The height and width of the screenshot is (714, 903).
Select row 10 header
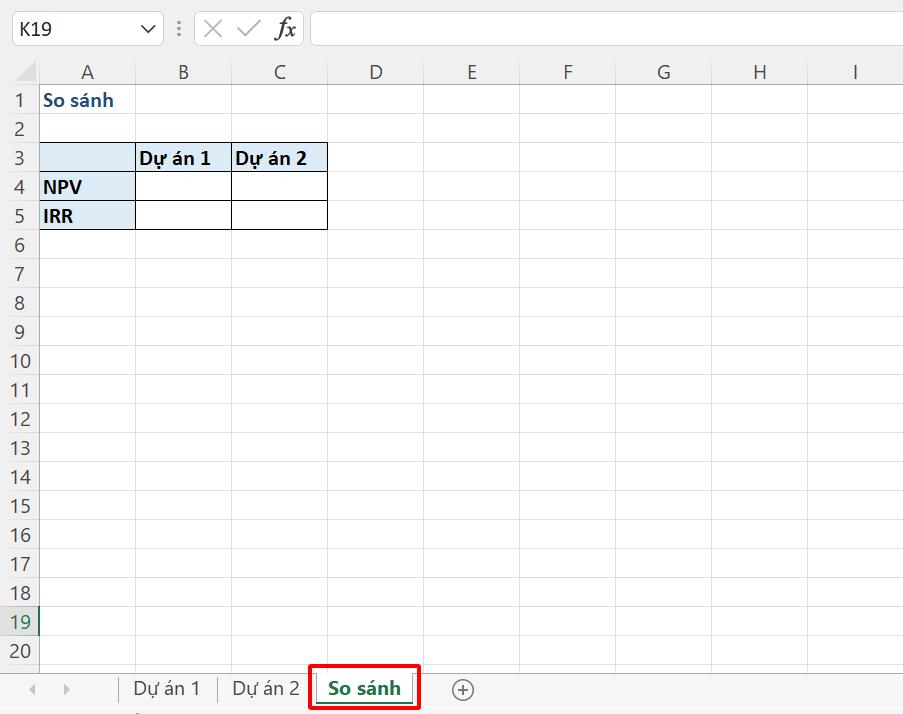pyautogui.click(x=20, y=361)
